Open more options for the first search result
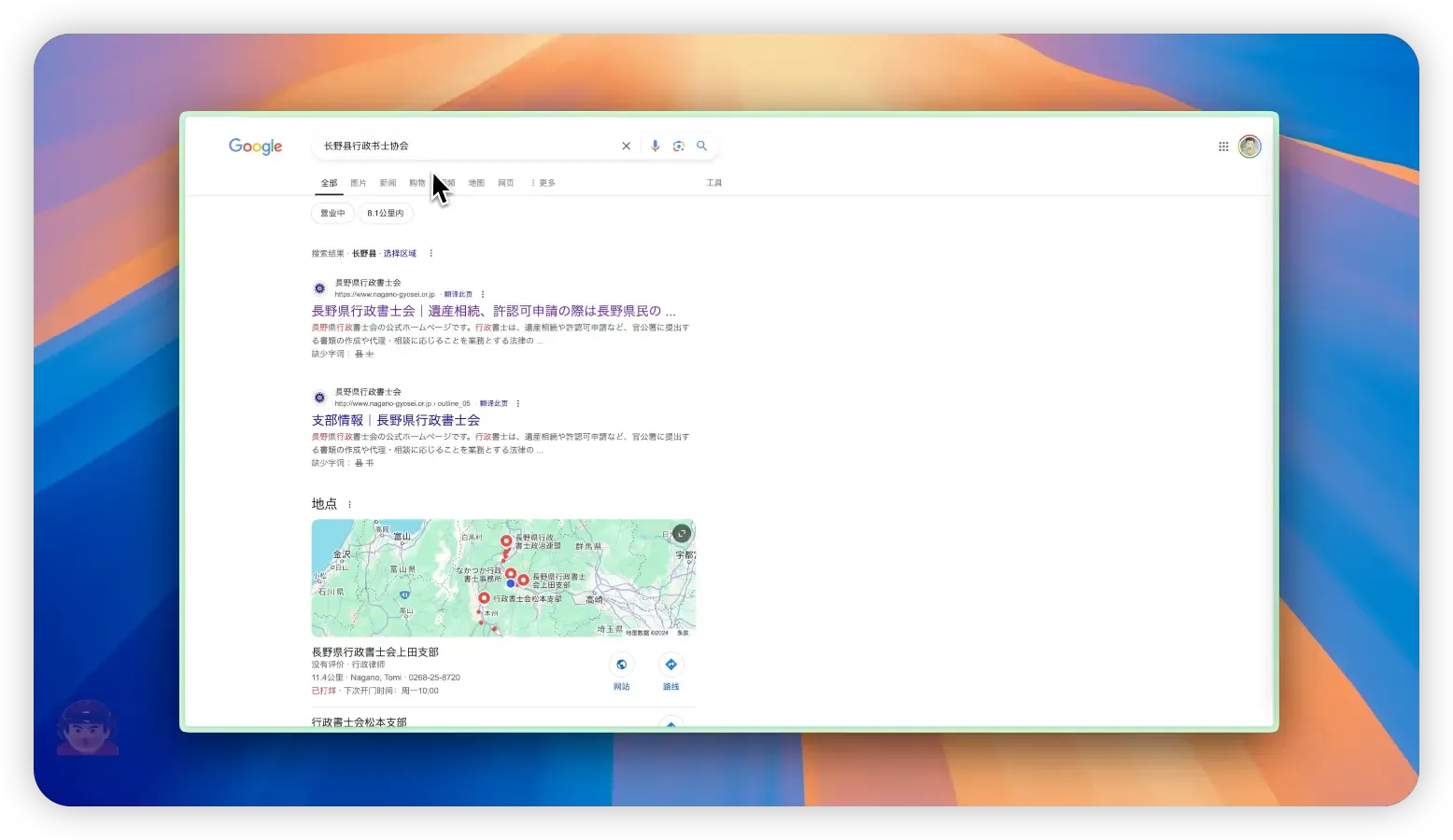The image size is (1453, 840). (x=483, y=294)
